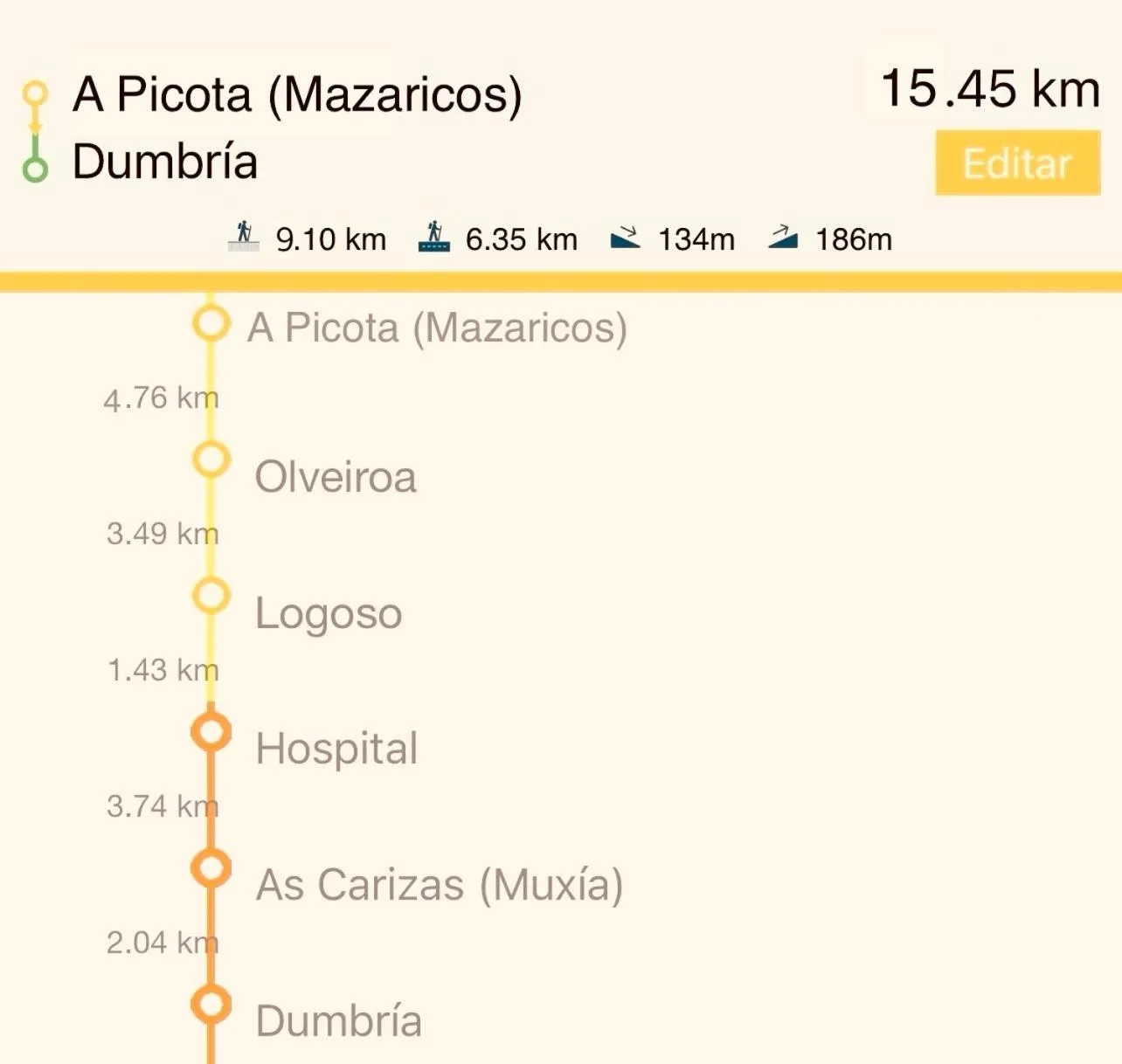Select the Olveiroa stop circle
This screenshot has width=1122, height=1064.
pos(211,459)
